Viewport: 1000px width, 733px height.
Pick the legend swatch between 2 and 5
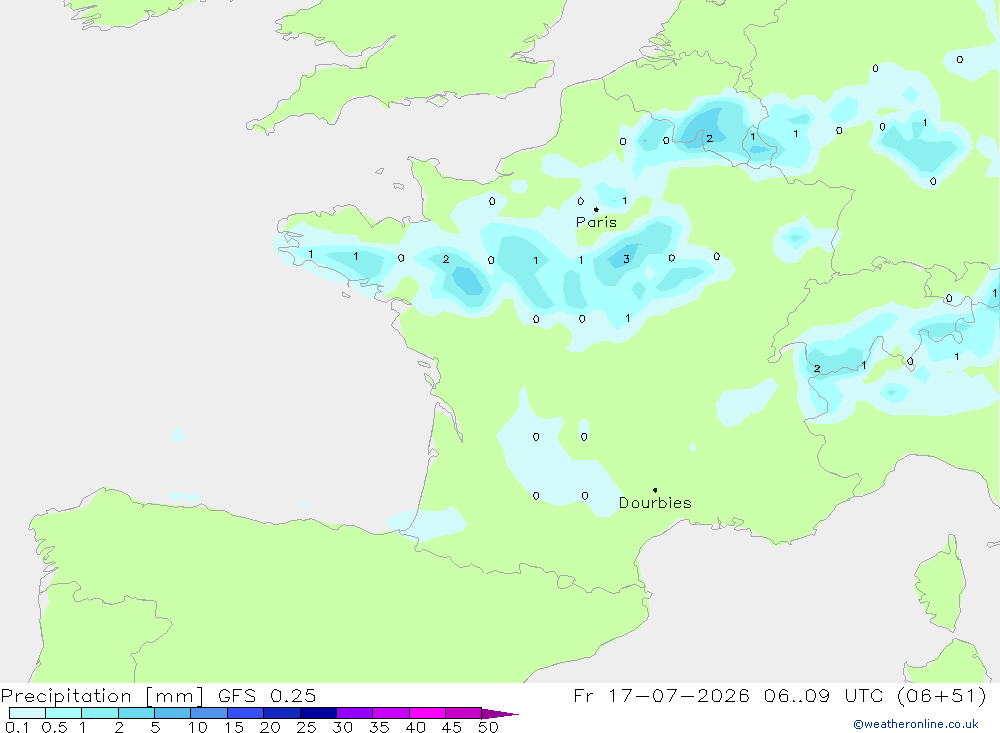pos(136,713)
